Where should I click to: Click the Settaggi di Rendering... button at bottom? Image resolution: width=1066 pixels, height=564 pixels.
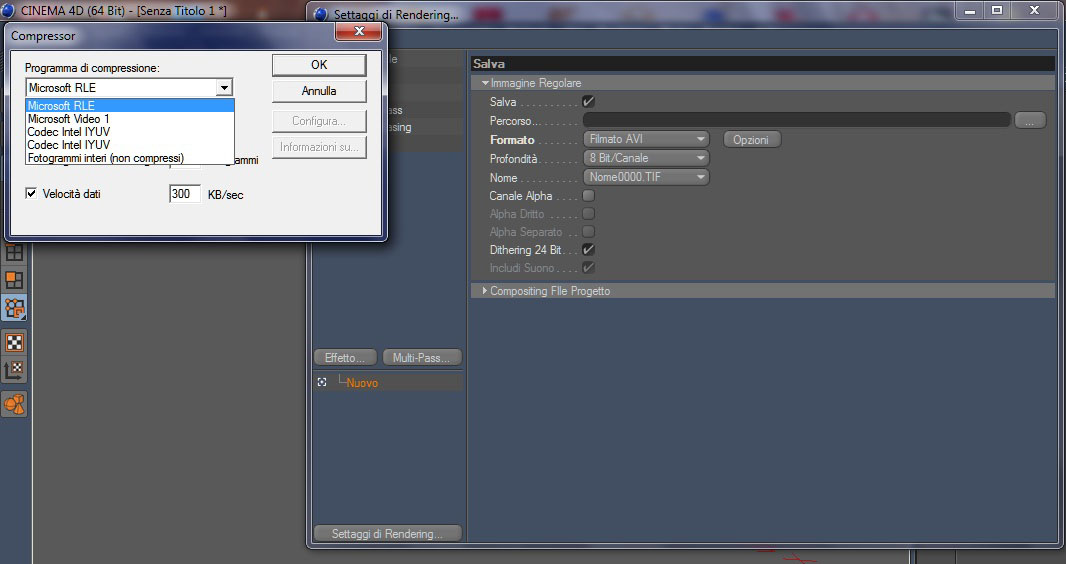388,533
